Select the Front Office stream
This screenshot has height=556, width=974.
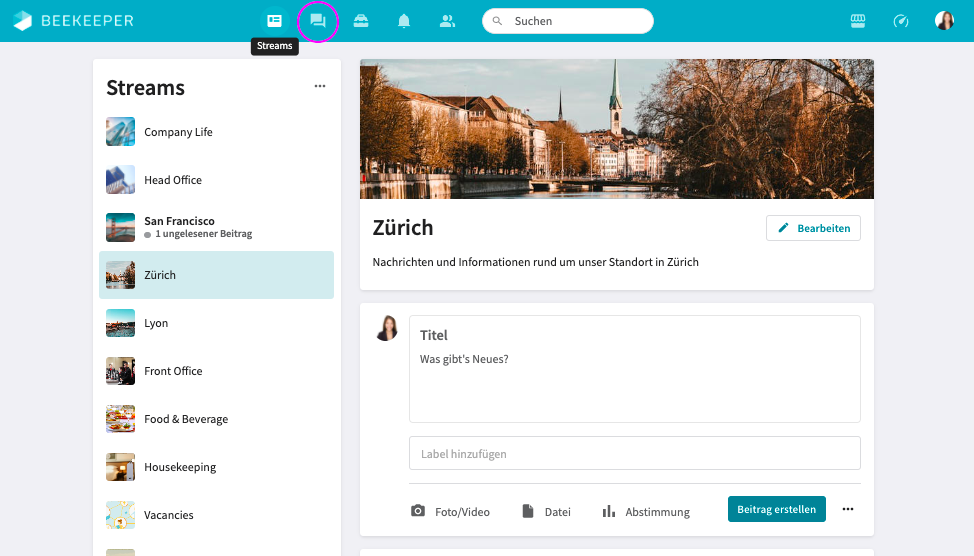pos(216,371)
